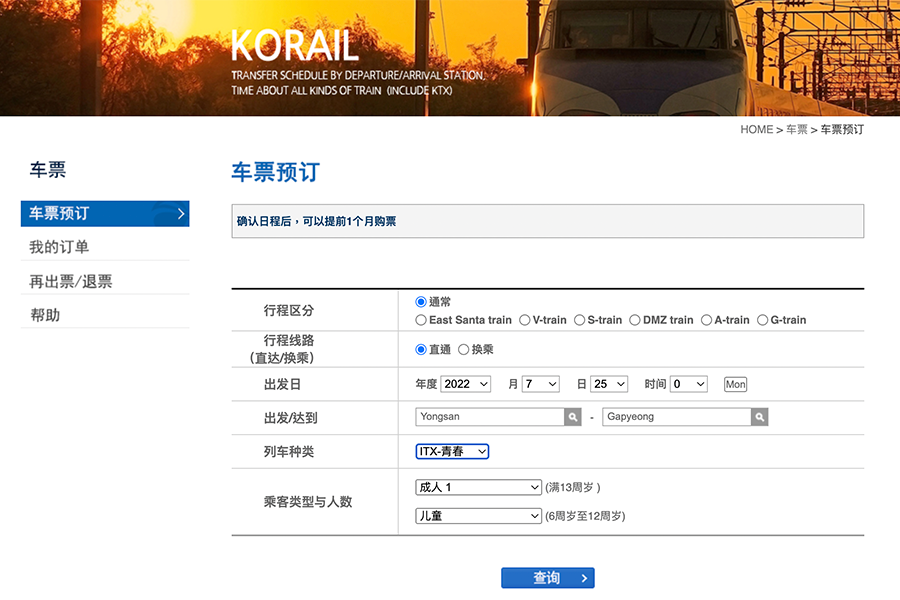The image size is (900, 600).
Task: Click the Gapyeong arrival station field
Action: click(x=676, y=417)
